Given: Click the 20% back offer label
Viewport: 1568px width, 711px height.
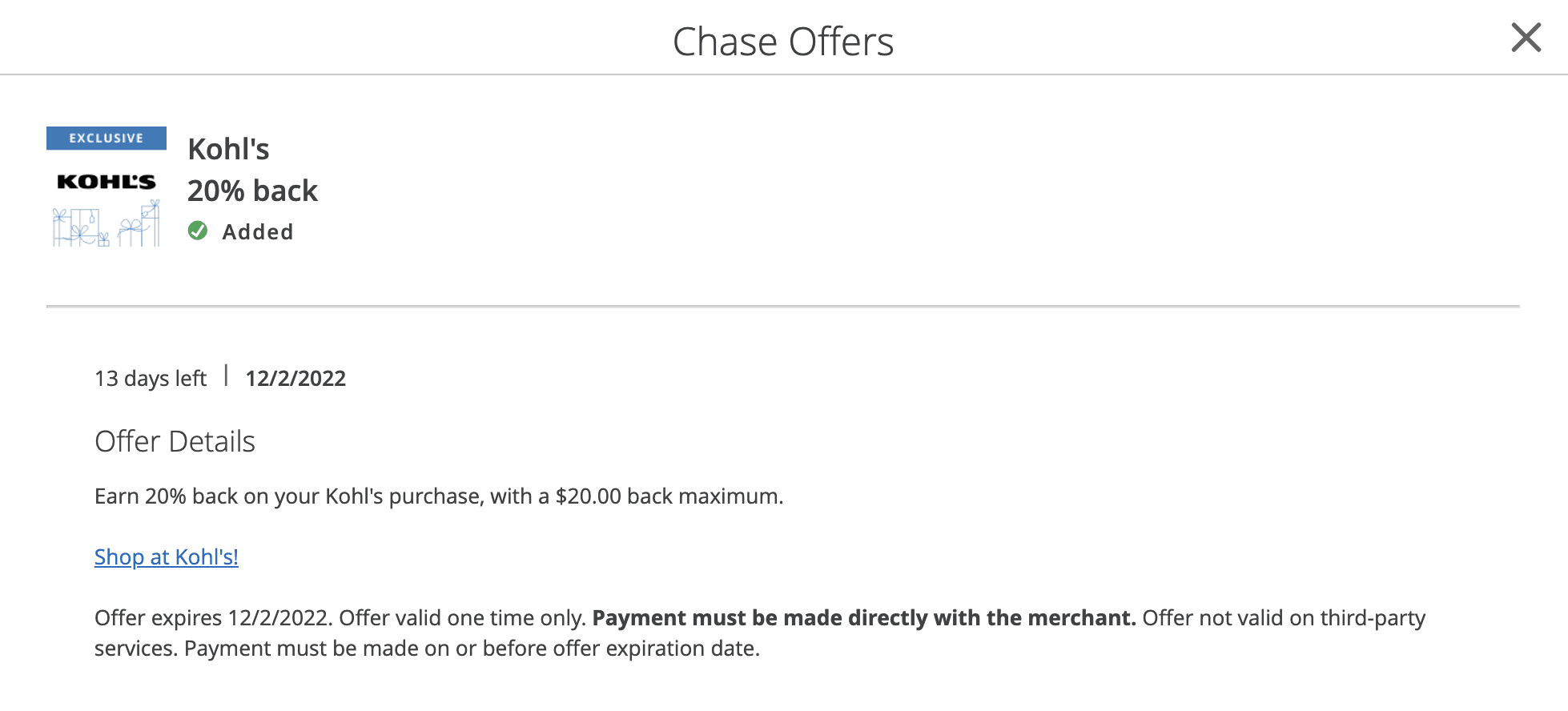Looking at the screenshot, I should click(x=252, y=191).
